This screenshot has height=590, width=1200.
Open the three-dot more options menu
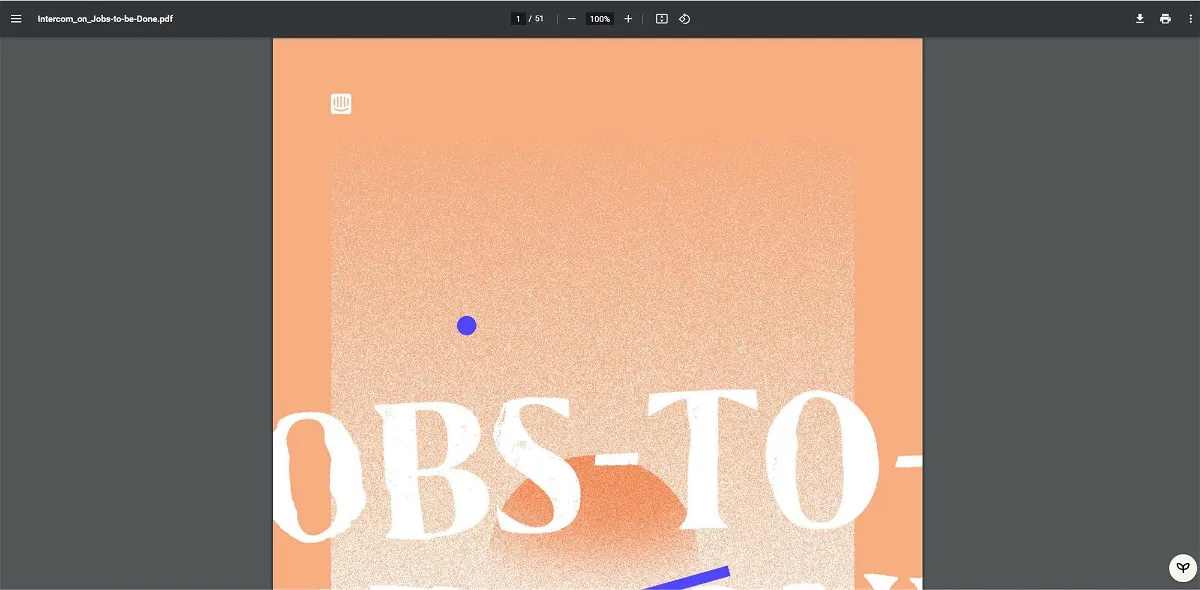(x=1191, y=18)
